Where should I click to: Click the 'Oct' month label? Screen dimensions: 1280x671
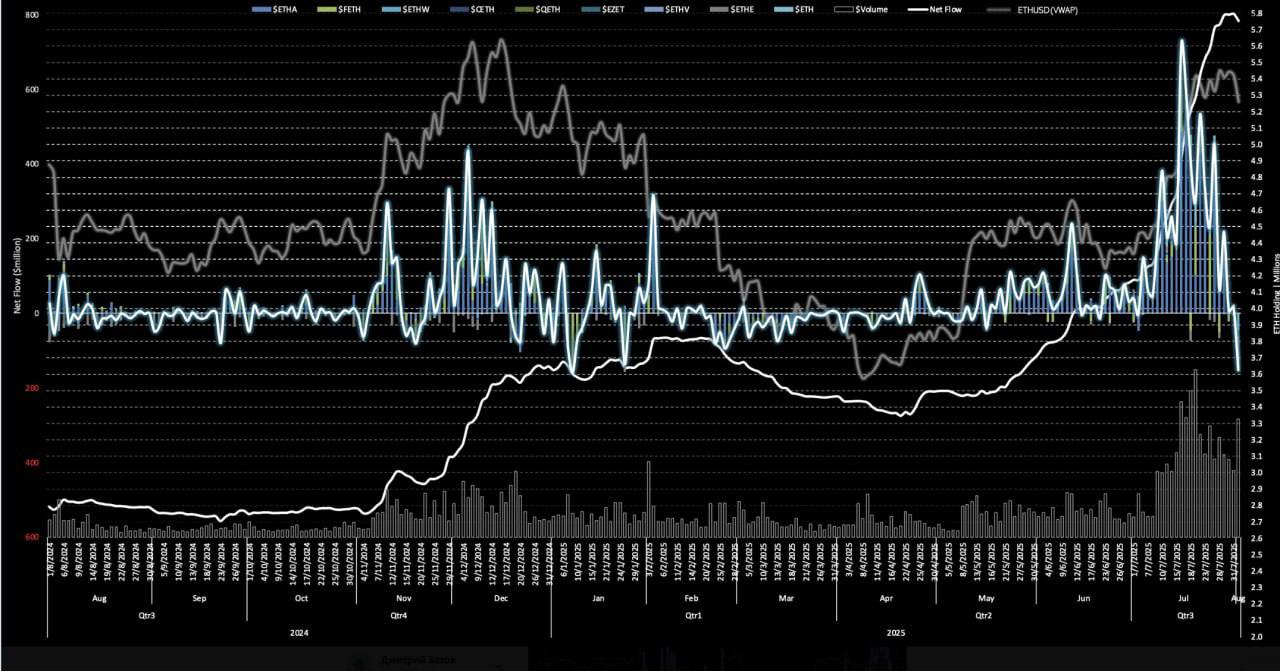pyautogui.click(x=302, y=599)
